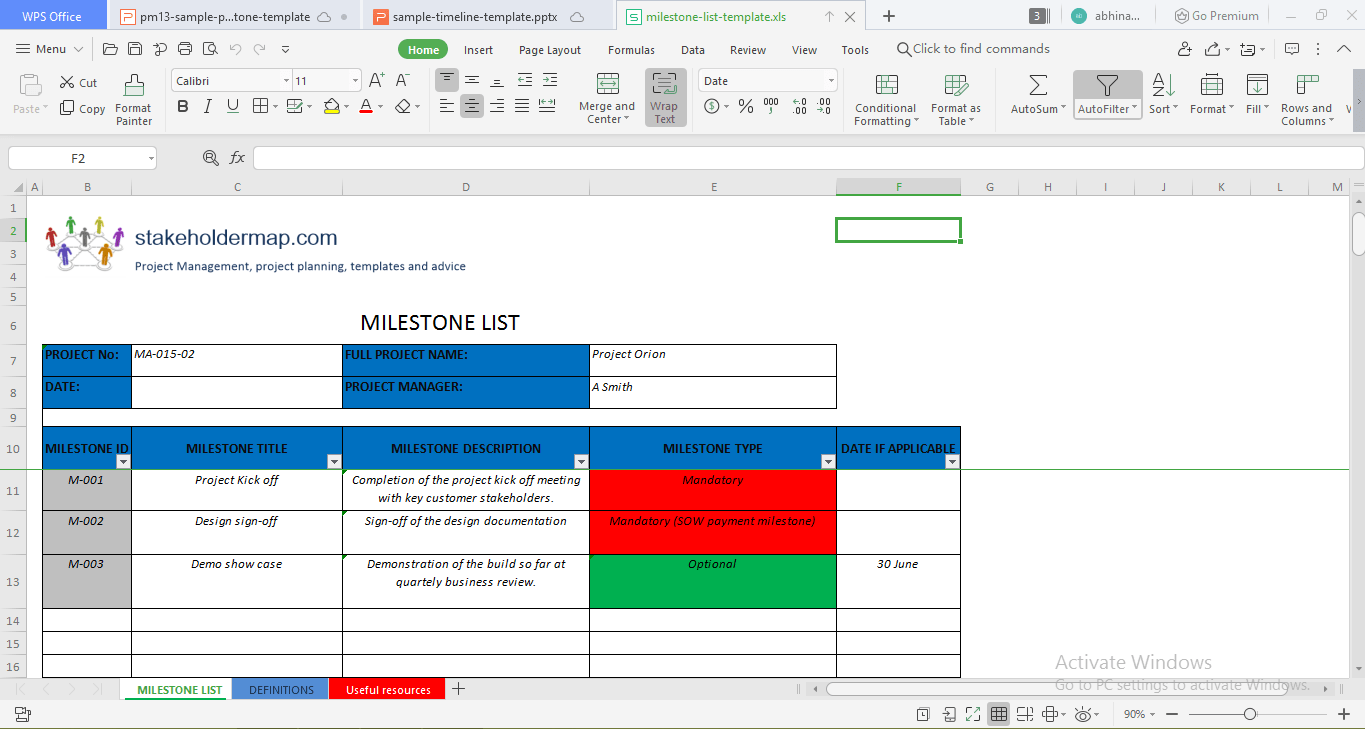The width and height of the screenshot is (1365, 729).
Task: Open Conditional Formatting tool
Action: [885, 86]
